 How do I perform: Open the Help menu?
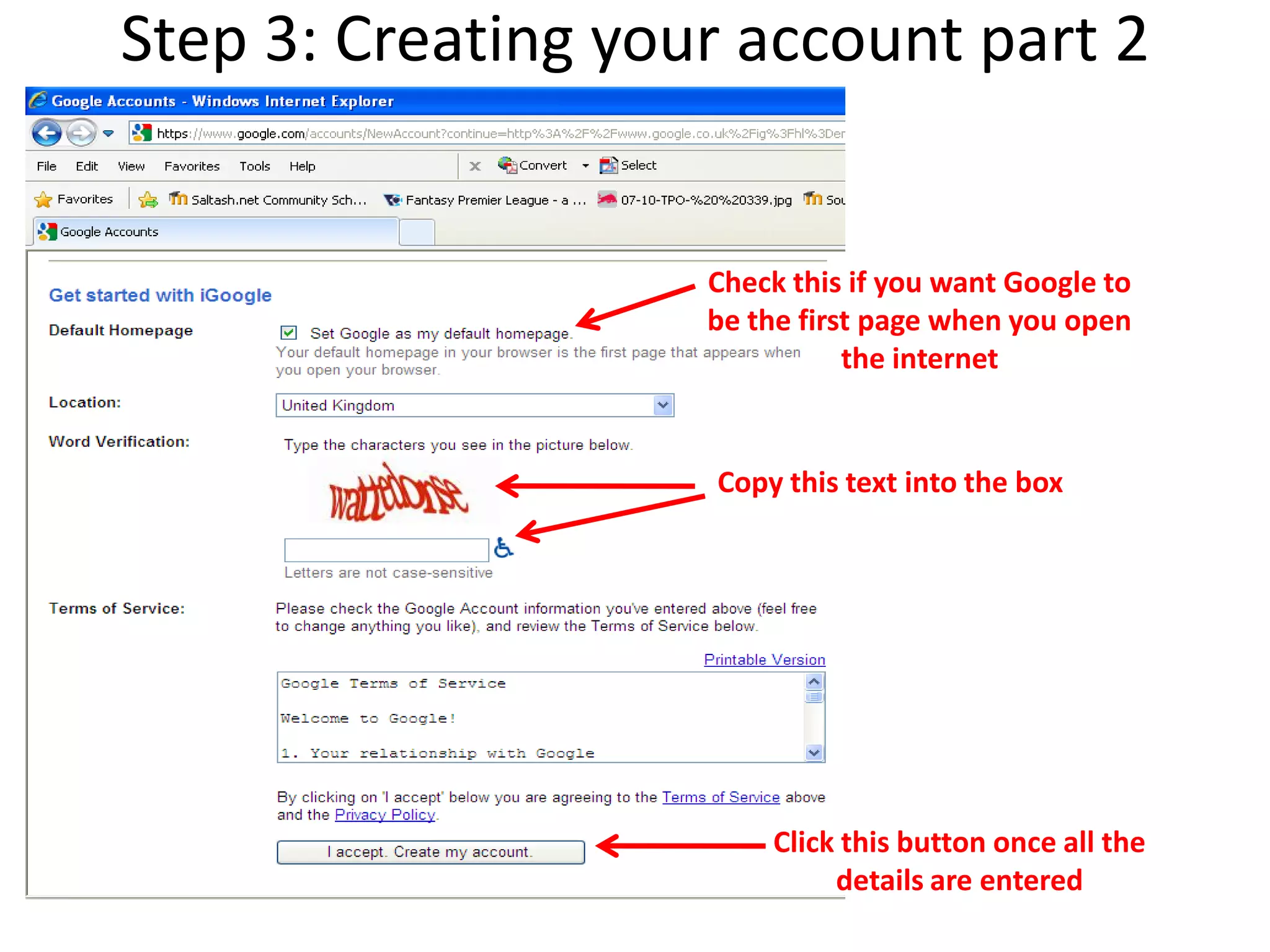pos(303,166)
